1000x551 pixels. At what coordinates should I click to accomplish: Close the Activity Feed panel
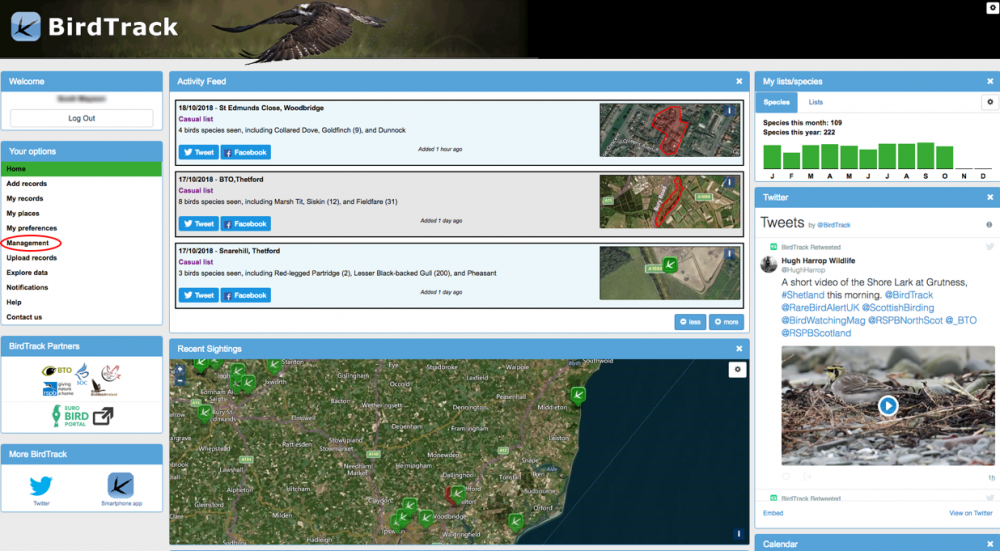click(739, 81)
